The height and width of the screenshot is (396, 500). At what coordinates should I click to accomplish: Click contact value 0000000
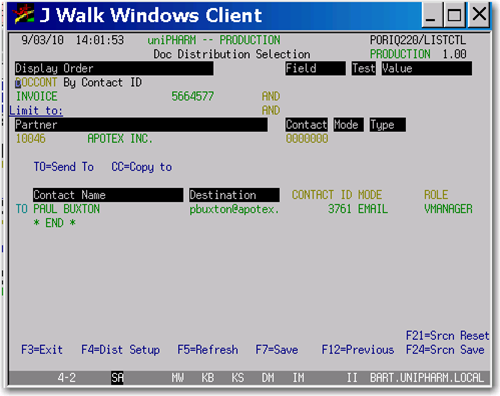click(x=307, y=138)
